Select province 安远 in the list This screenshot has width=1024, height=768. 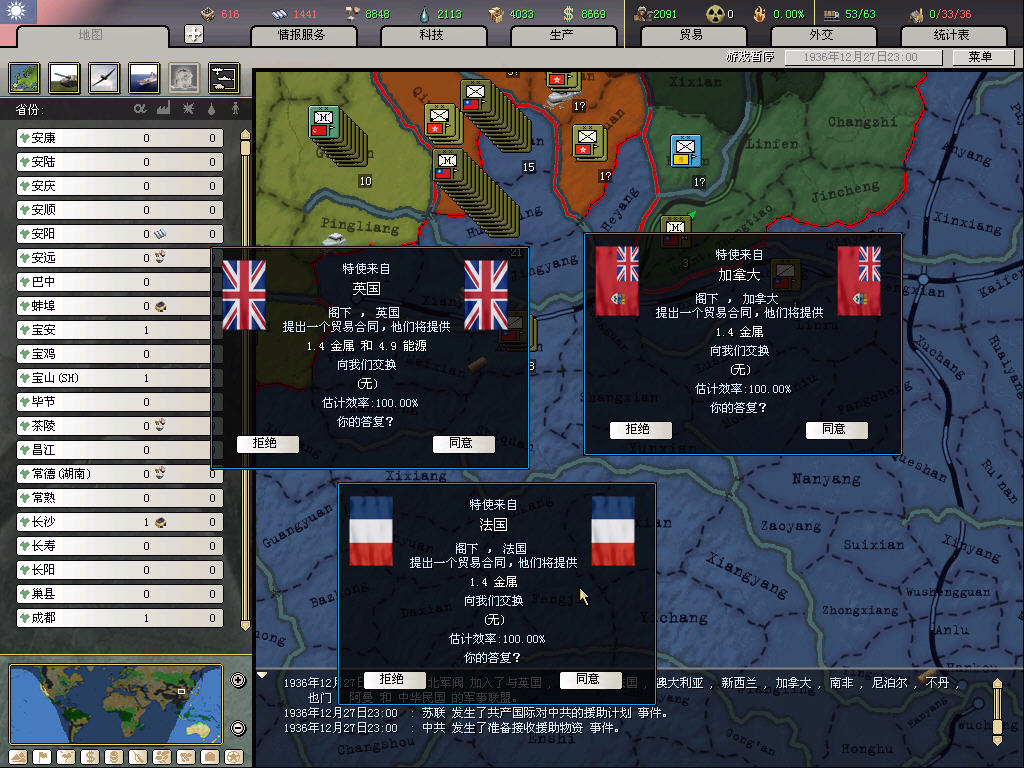120,258
